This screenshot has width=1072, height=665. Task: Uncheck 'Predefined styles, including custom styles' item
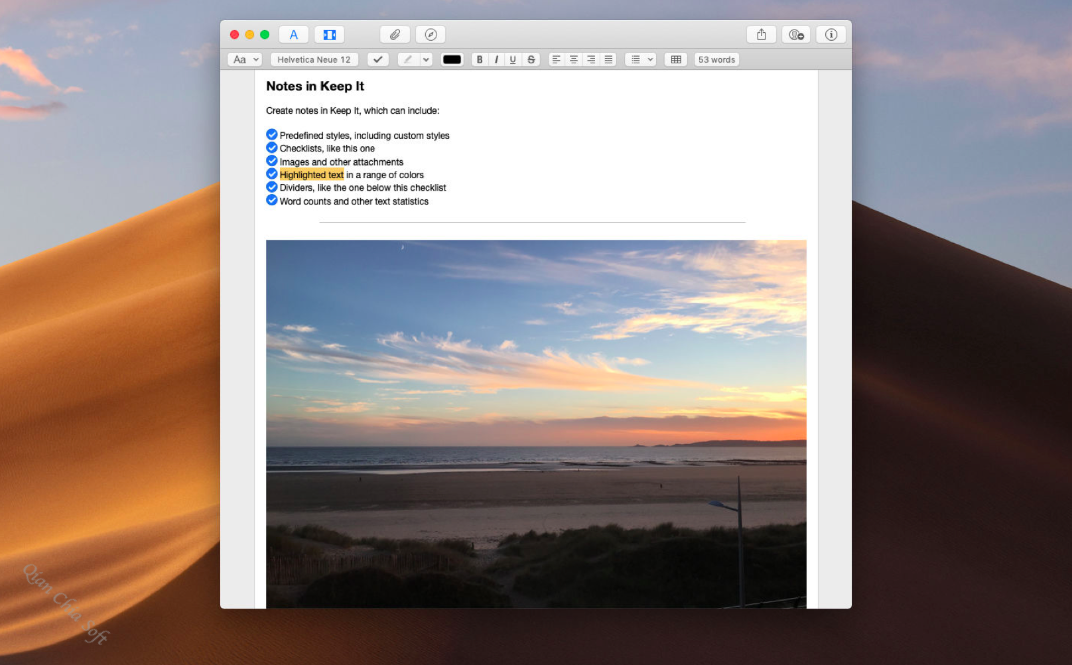271,135
